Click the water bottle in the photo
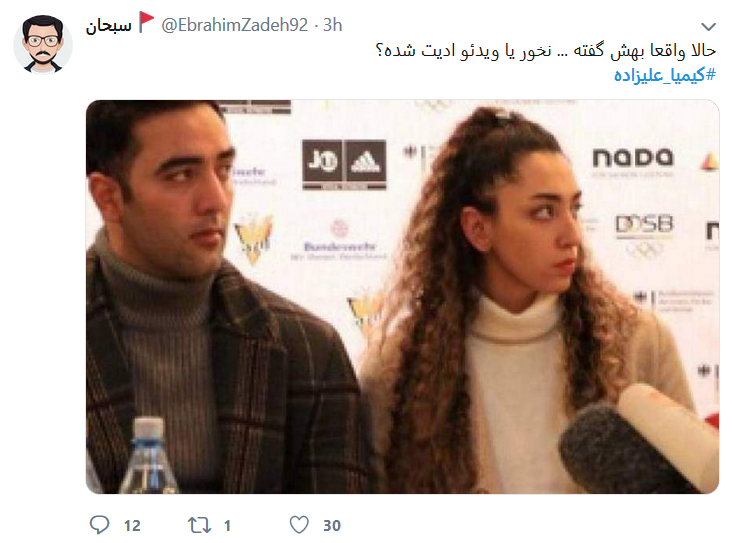 [x=148, y=456]
